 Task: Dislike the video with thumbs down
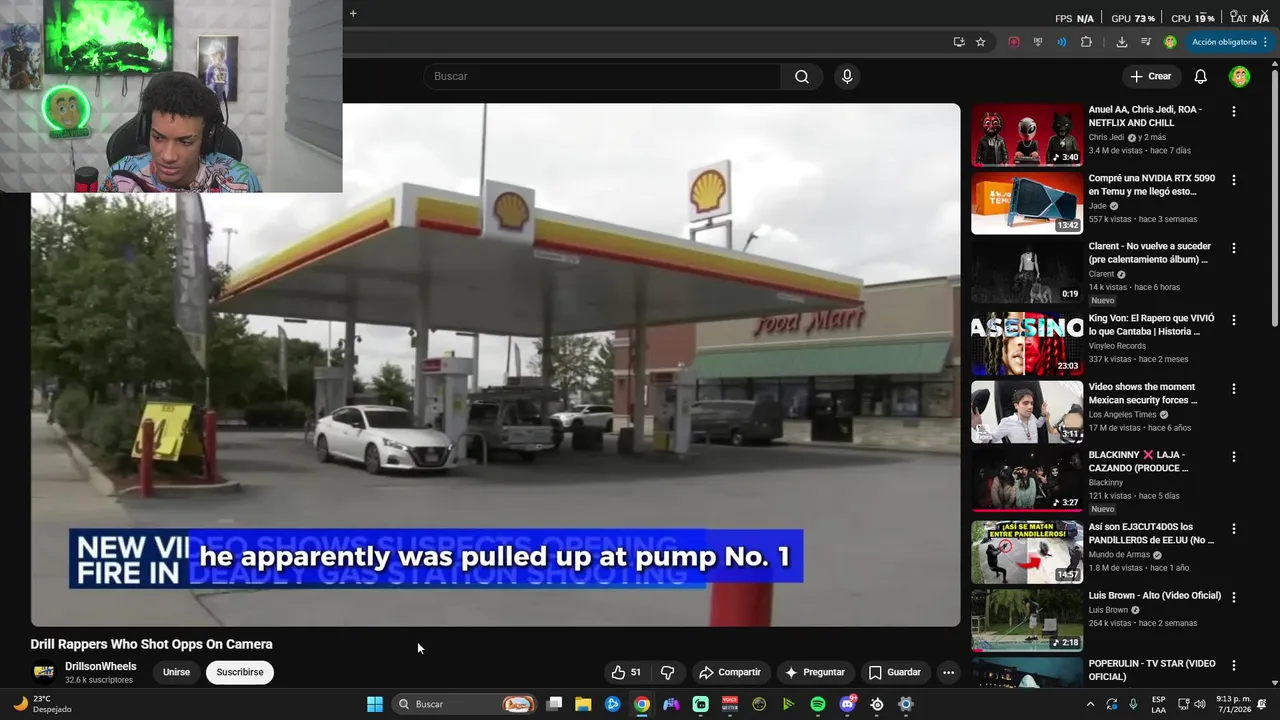click(668, 672)
